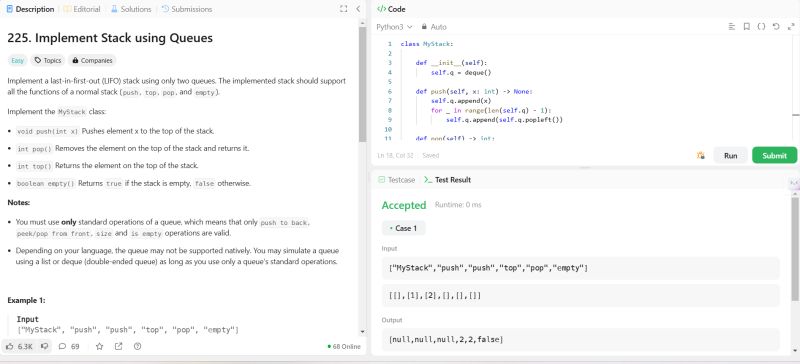
Task: Click the description panel scrollbar
Action: (362, 84)
